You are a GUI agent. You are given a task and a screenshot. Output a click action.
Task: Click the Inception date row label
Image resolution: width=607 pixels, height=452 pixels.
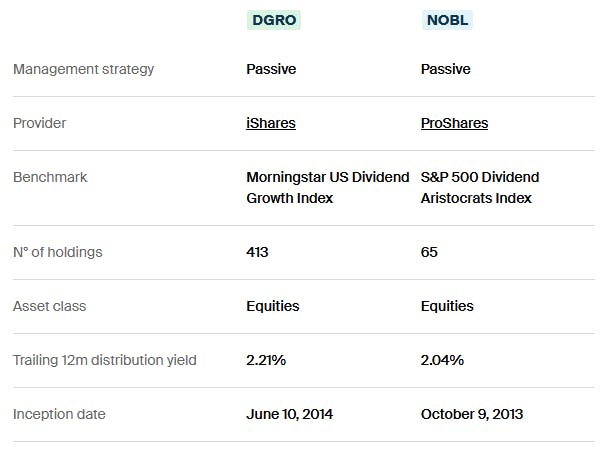click(x=59, y=414)
